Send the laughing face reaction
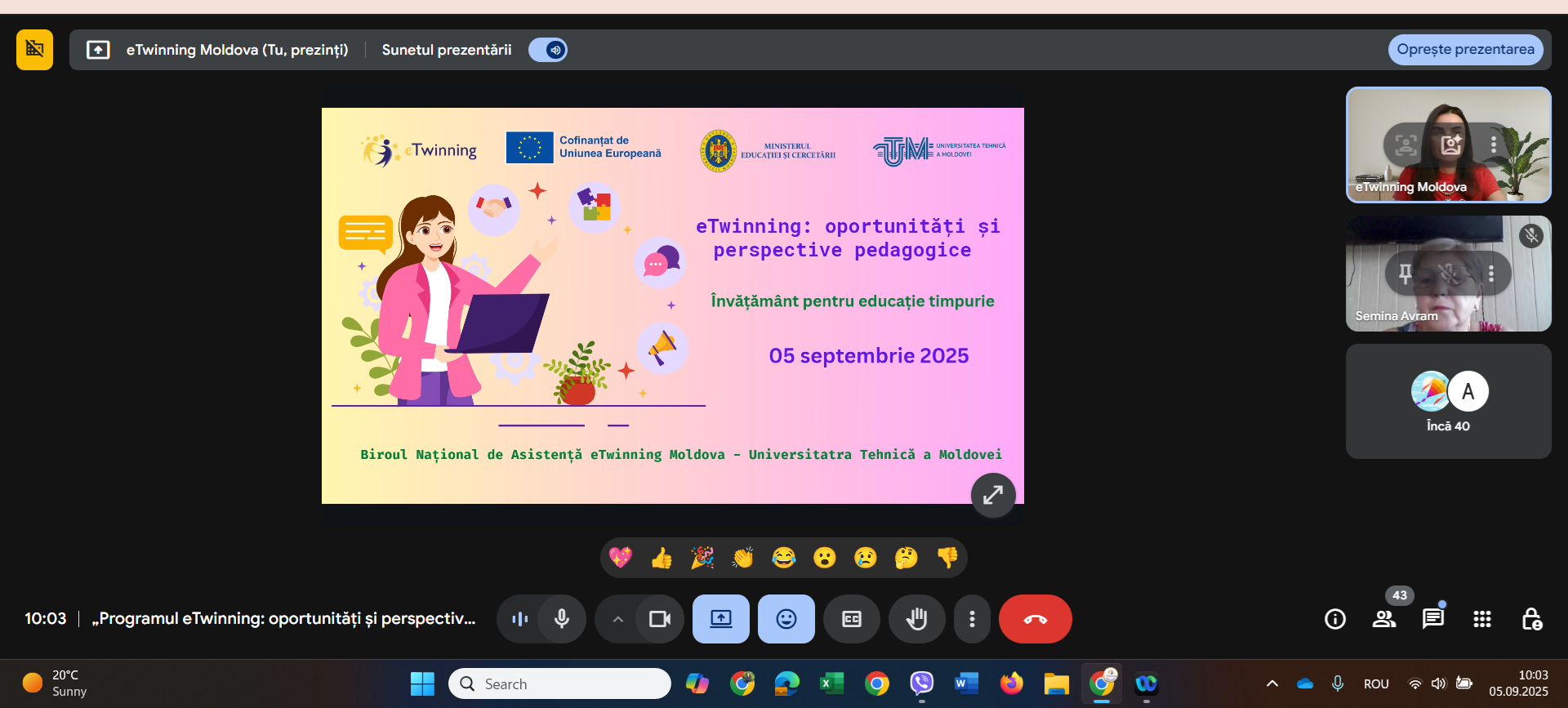The image size is (1568, 708). pyautogui.click(x=784, y=558)
